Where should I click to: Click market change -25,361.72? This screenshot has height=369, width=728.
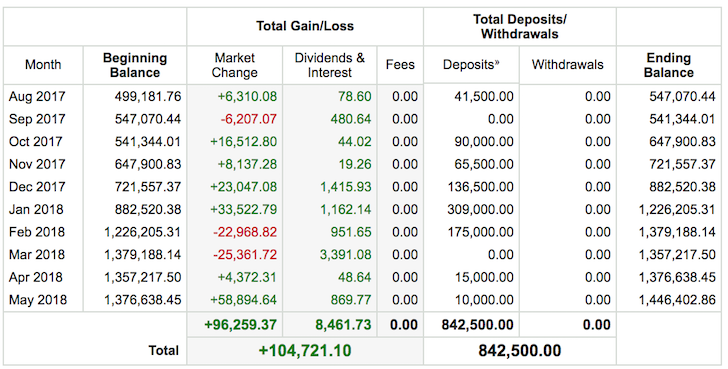(245, 255)
